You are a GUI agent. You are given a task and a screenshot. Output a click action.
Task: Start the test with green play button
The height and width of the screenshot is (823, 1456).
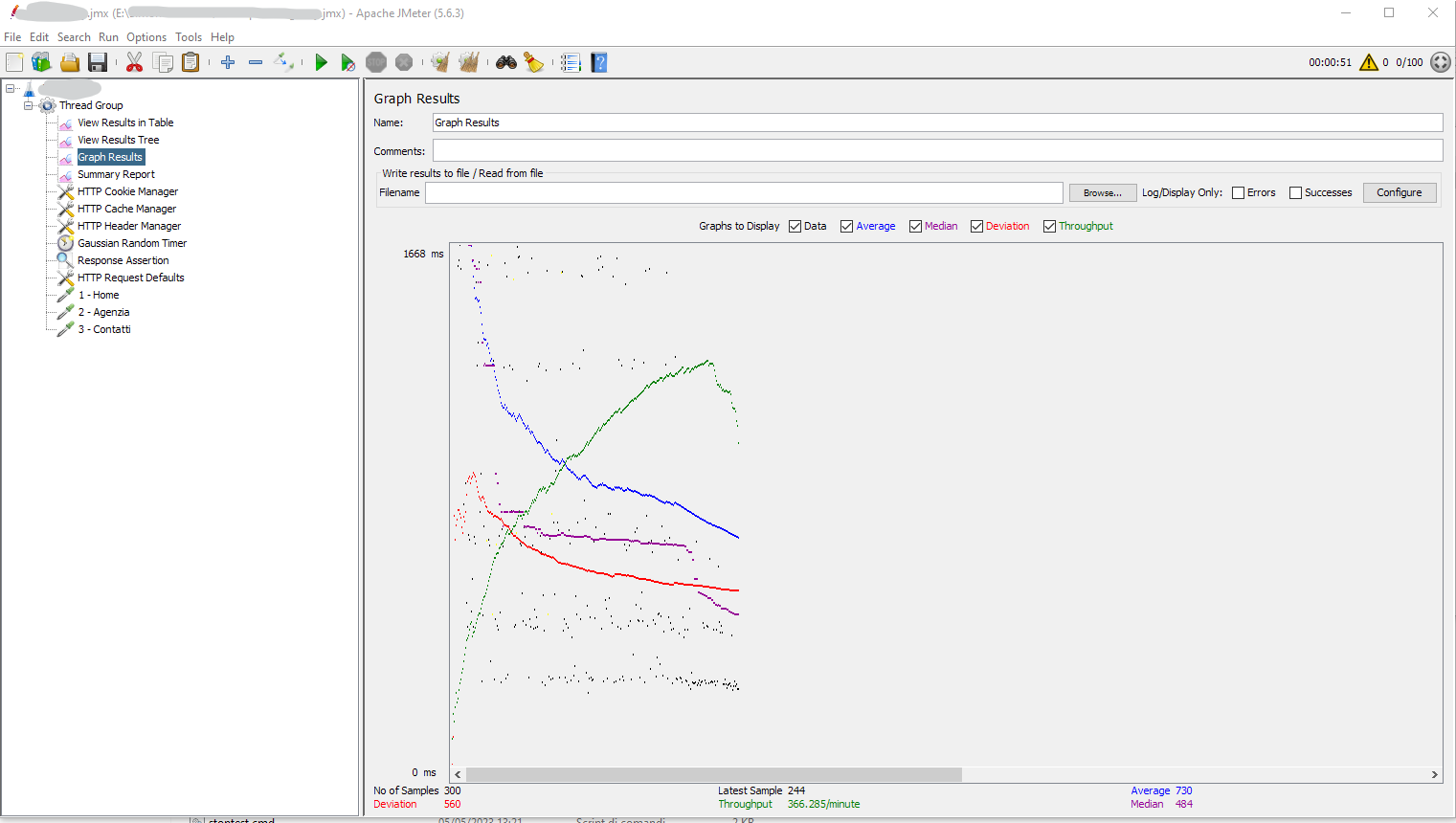pyautogui.click(x=321, y=62)
